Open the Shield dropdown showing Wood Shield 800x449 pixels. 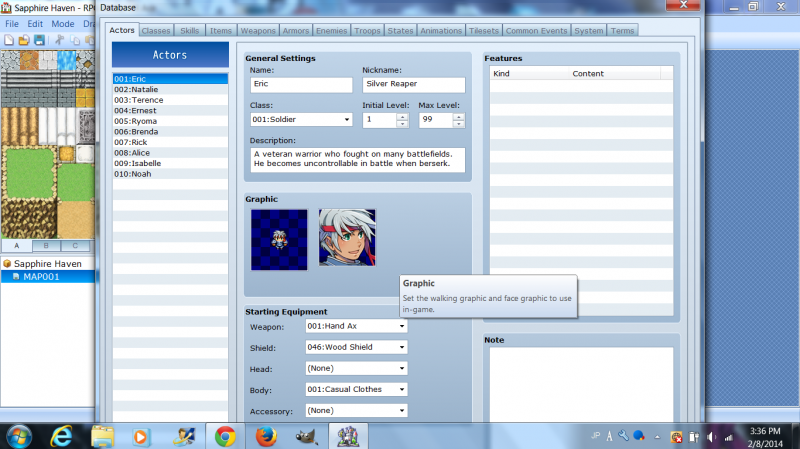356,347
